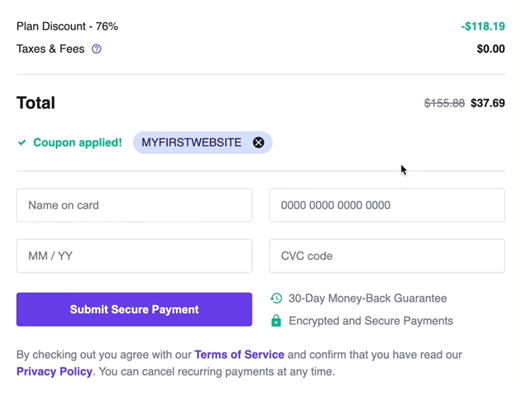
Task: Click the 30-Day Money-Back Guarantee text
Action: [368, 298]
